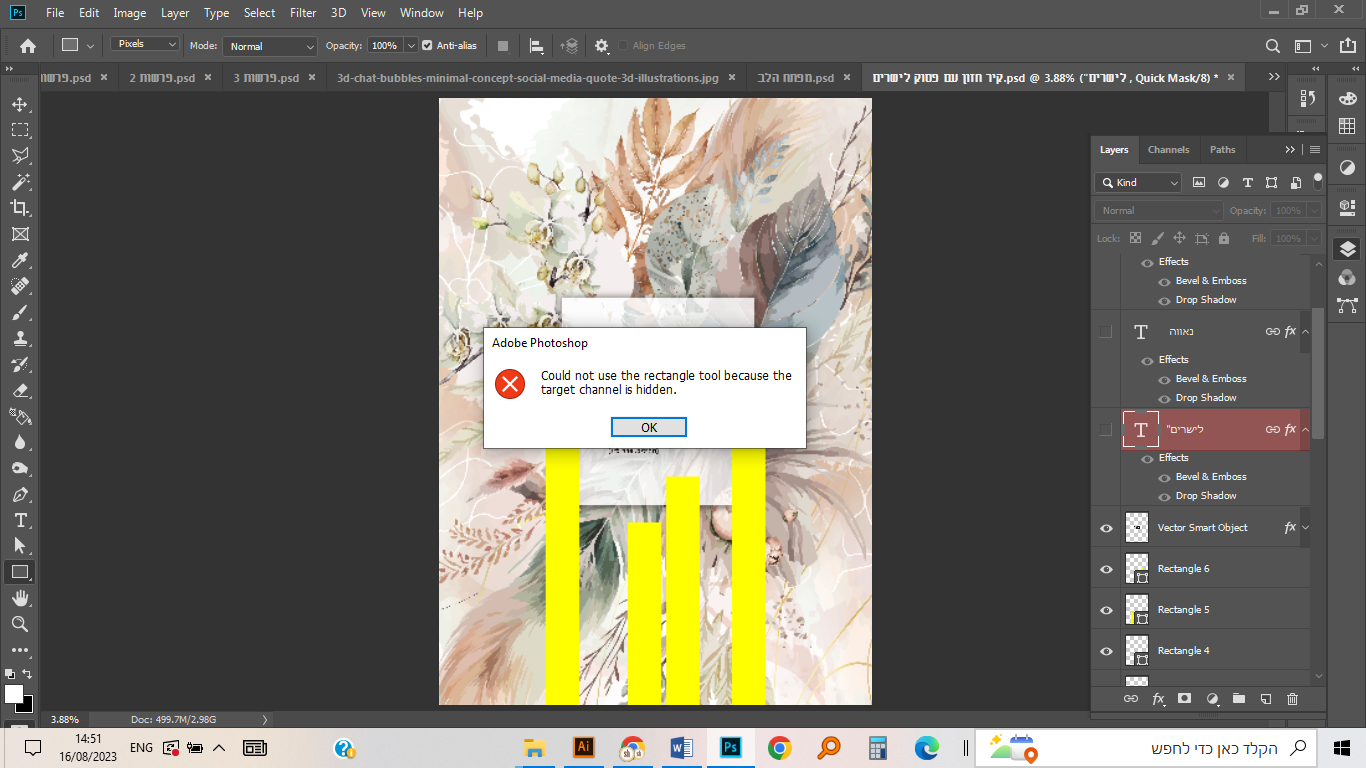Open the Edit Toolbar three-dots menu

click(x=19, y=650)
